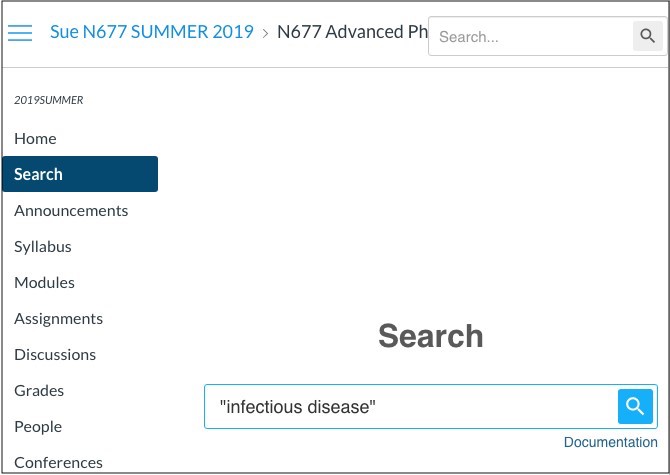Click the top search magnifier icon

(x=647, y=36)
